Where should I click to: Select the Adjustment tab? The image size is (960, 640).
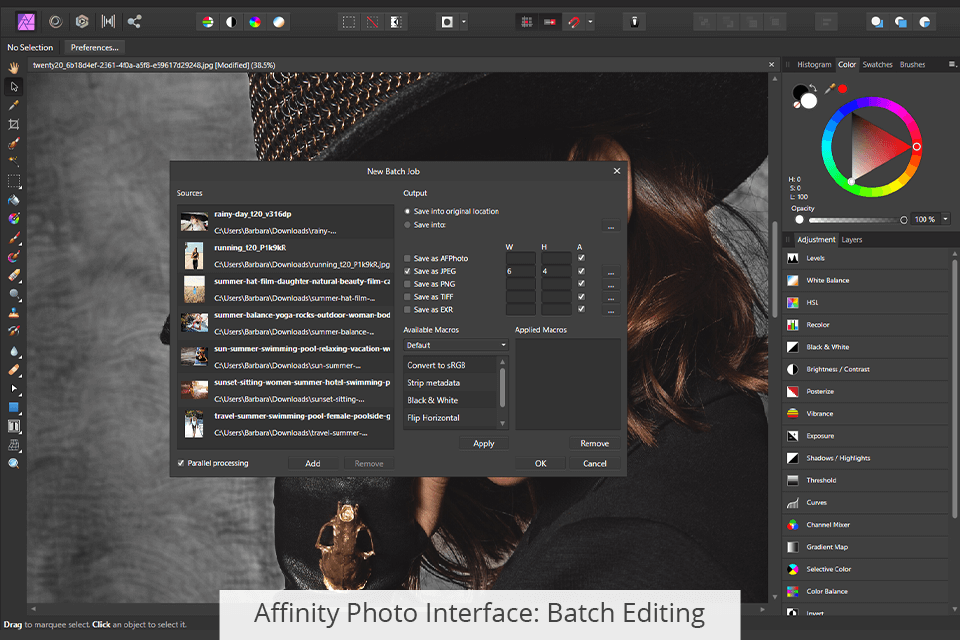click(x=816, y=239)
